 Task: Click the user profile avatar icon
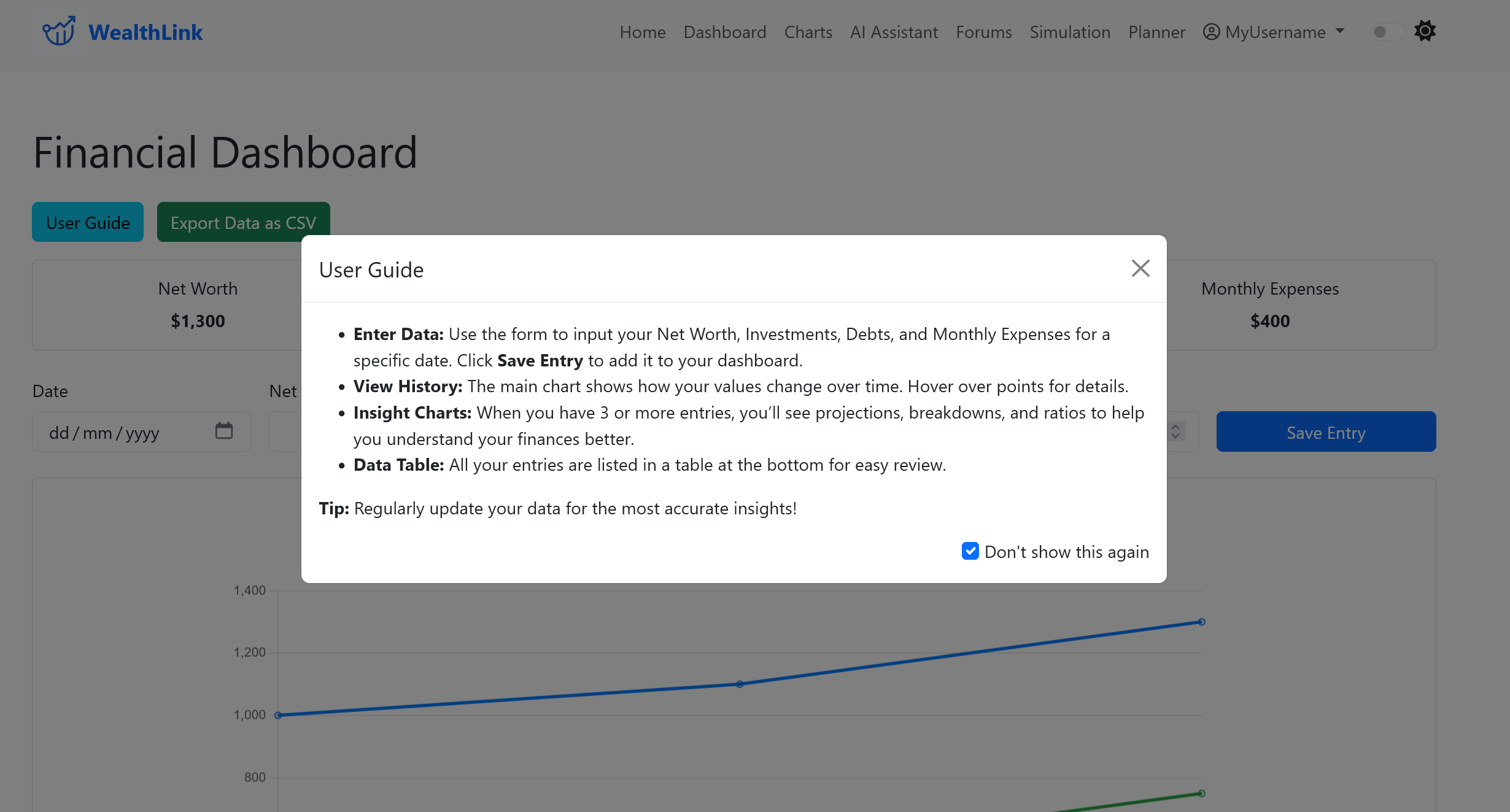(1211, 32)
